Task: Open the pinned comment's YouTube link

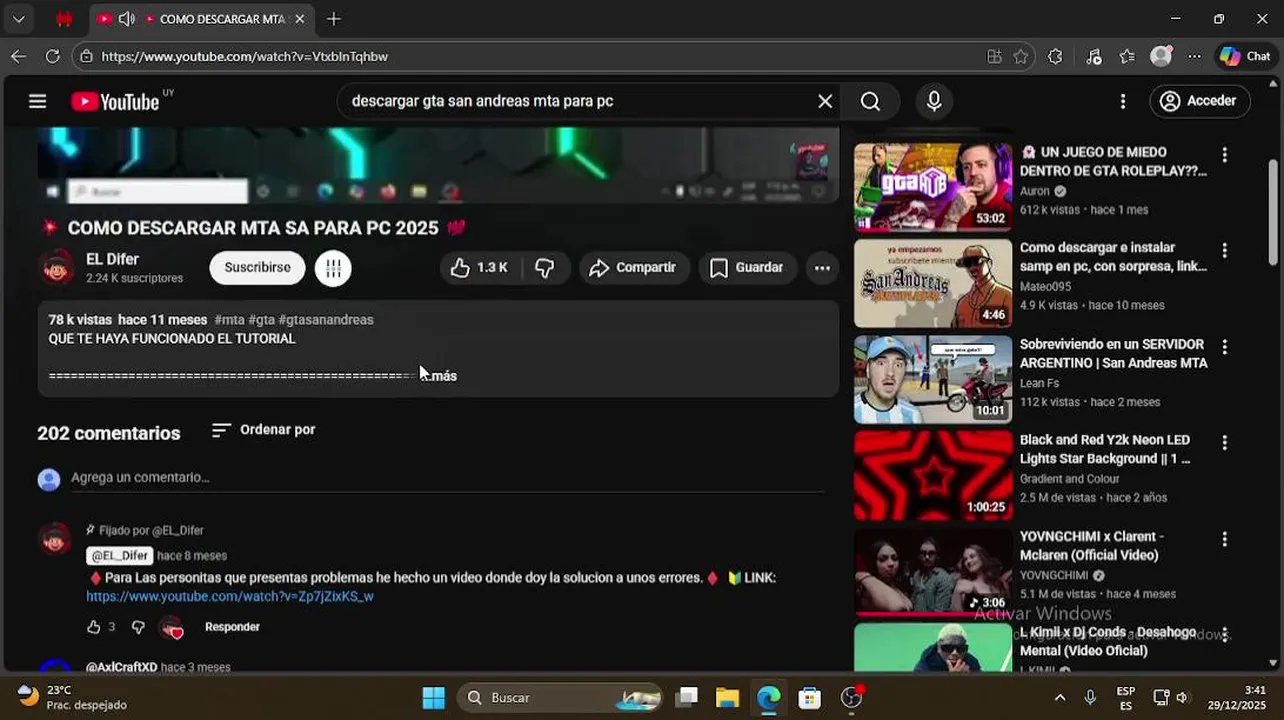Action: 230,597
